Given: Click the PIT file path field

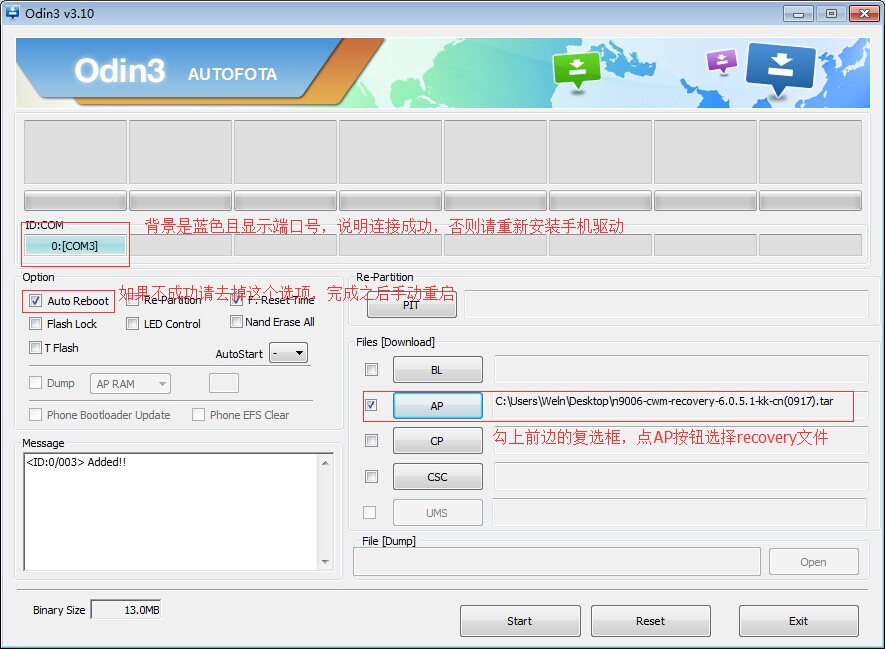Looking at the screenshot, I should pos(666,305).
